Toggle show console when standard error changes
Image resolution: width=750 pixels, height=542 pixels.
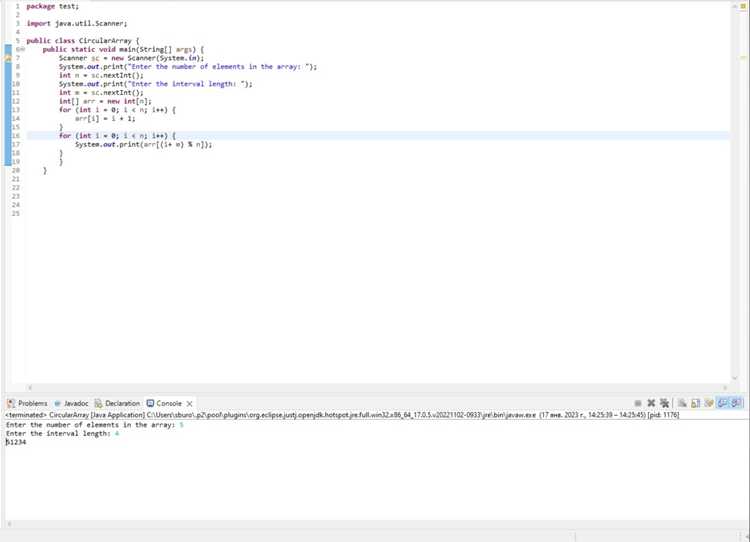tap(737, 403)
